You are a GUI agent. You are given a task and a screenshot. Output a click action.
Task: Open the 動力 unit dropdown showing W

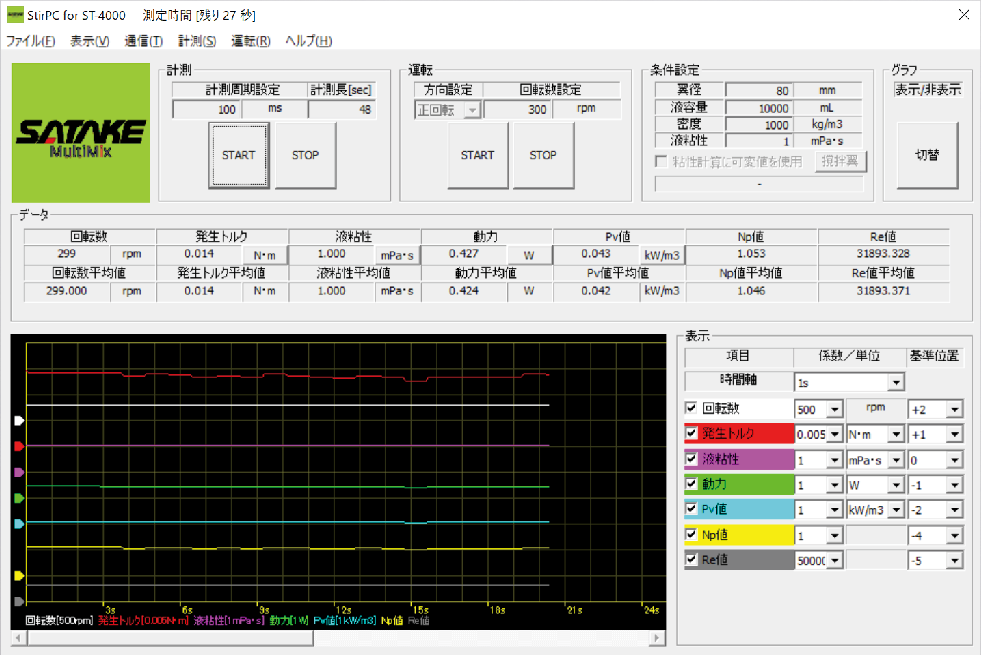point(897,485)
